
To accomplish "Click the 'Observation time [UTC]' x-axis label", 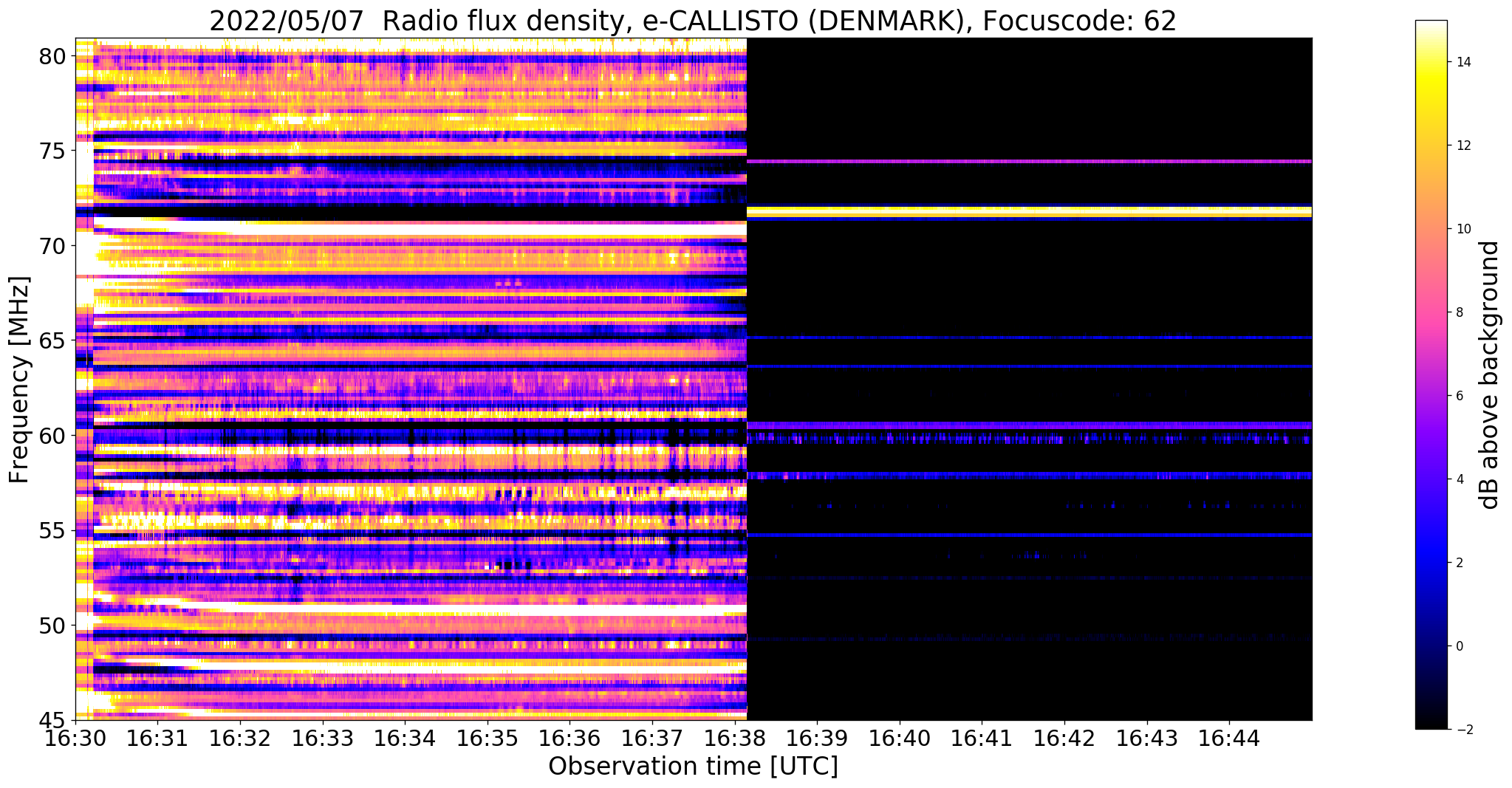I will 693,767.
